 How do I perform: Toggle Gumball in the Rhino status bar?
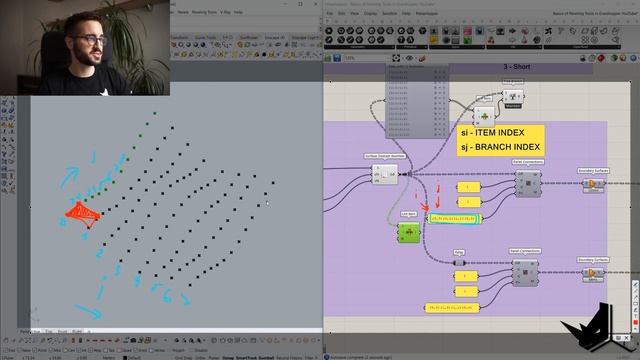pos(267,358)
